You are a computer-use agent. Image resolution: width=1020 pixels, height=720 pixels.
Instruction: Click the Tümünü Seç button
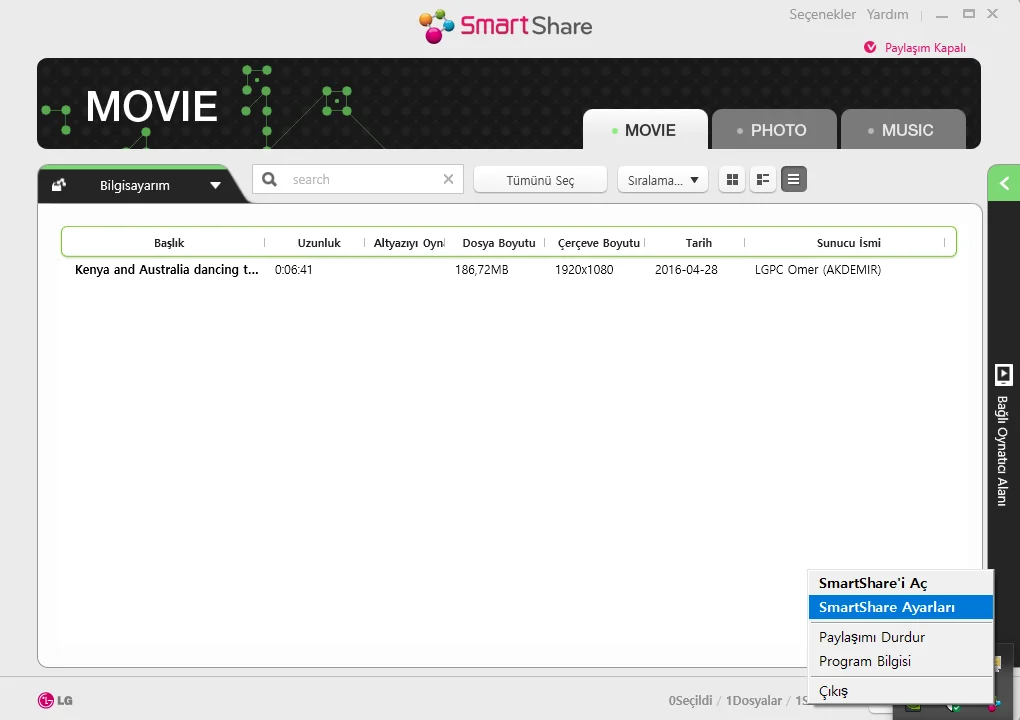[x=541, y=180]
